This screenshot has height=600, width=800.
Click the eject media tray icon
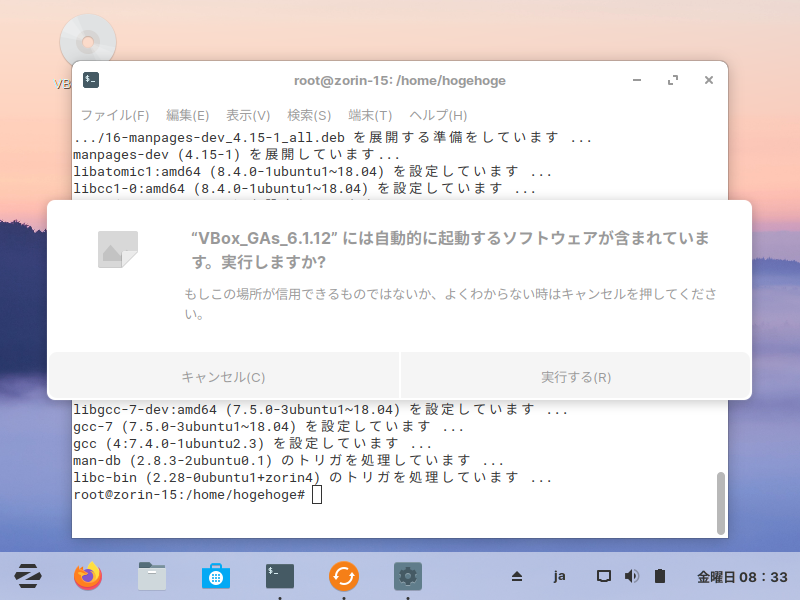tap(517, 577)
